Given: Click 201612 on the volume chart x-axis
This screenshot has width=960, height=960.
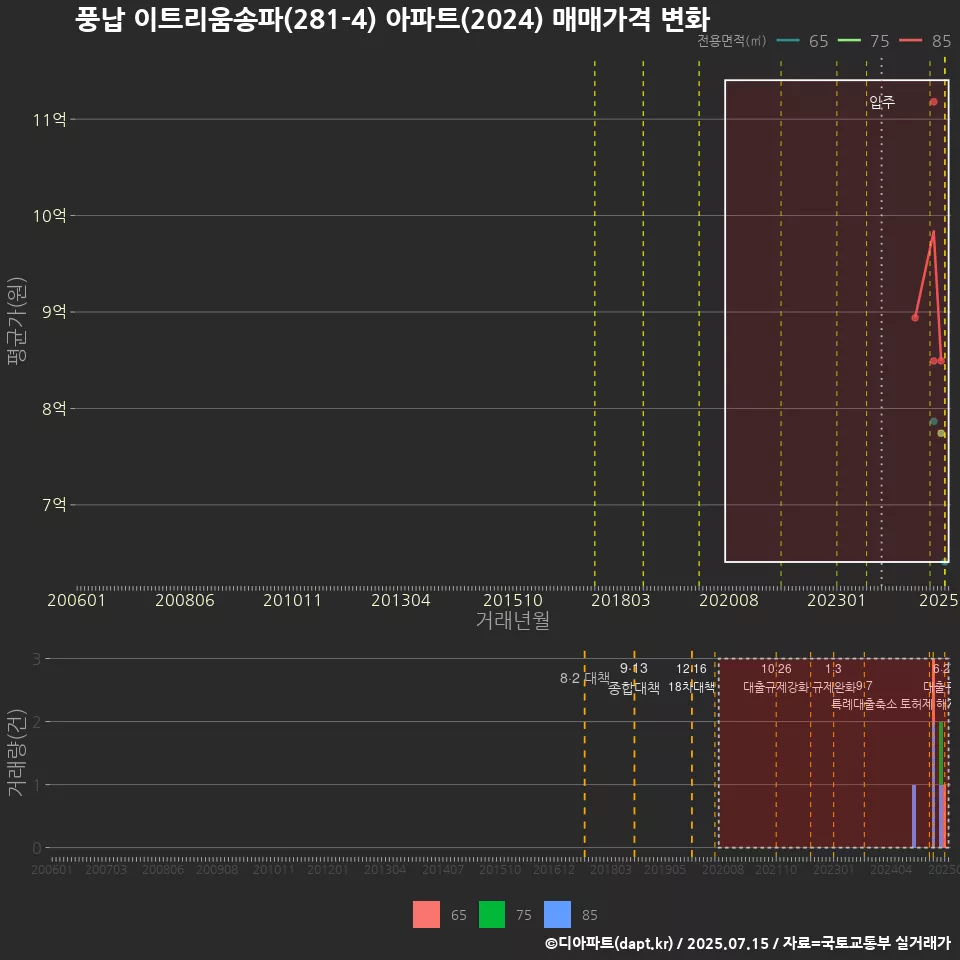Looking at the screenshot, I should (x=554, y=869).
